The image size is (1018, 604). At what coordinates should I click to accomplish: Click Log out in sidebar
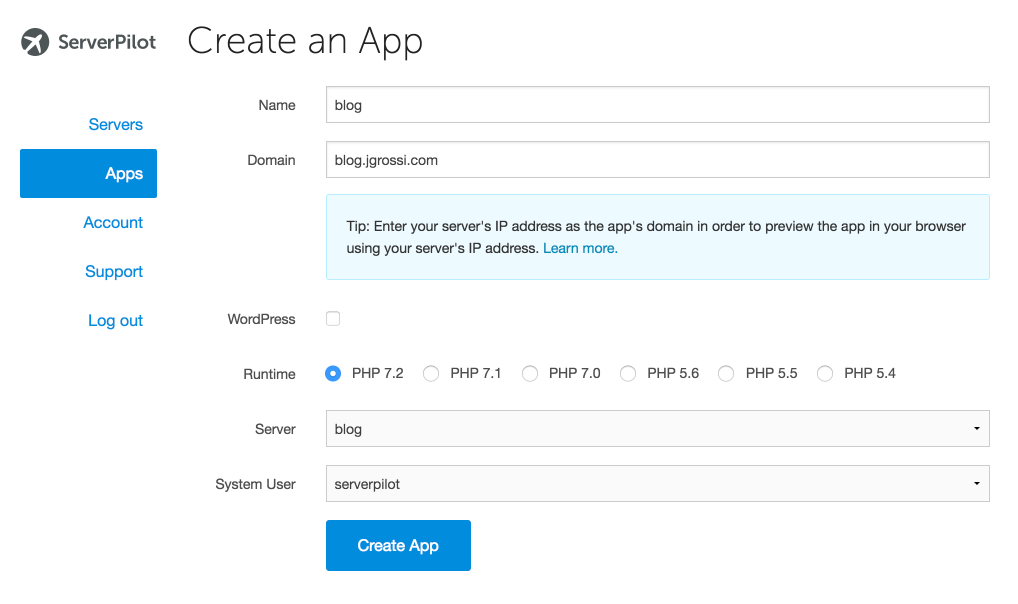pos(116,321)
